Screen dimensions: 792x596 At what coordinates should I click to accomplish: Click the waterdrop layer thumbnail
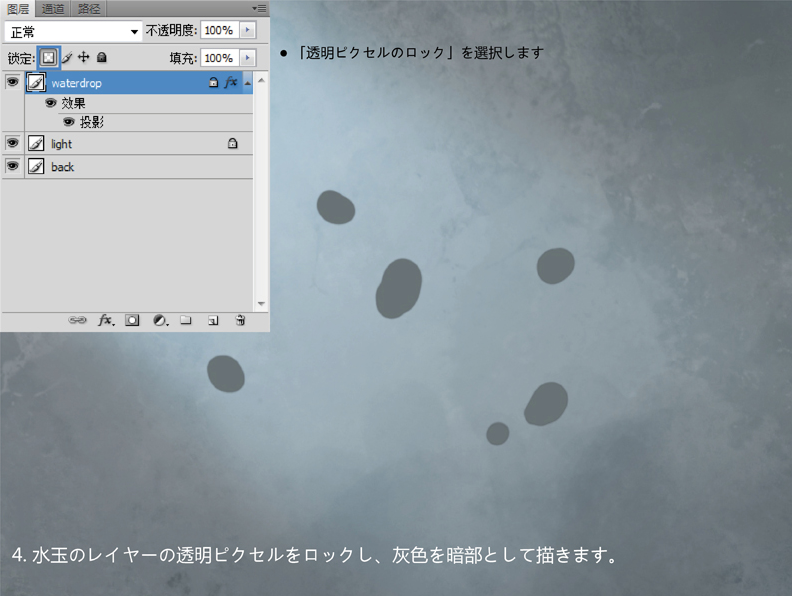(36, 82)
